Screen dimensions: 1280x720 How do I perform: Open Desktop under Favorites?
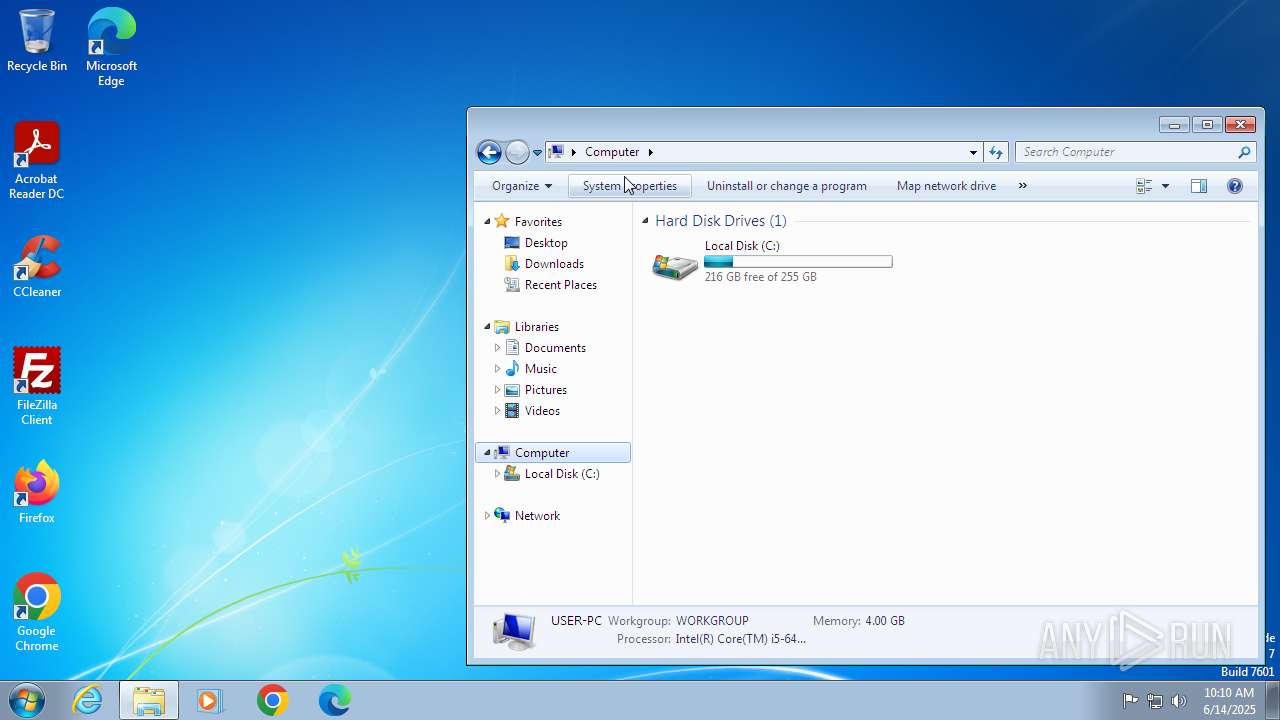[x=546, y=243]
